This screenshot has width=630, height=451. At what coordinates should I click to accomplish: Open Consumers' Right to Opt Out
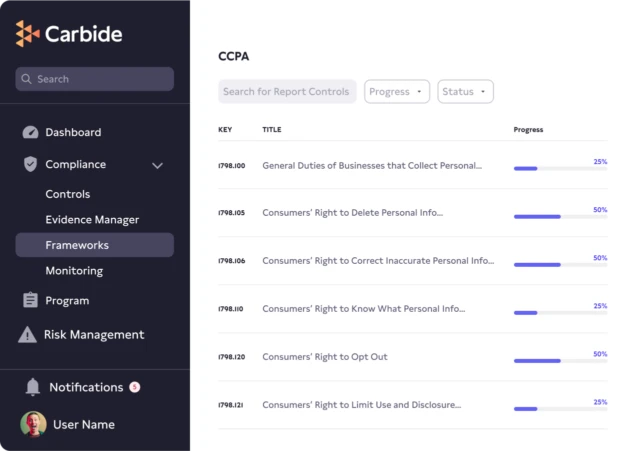(325, 357)
